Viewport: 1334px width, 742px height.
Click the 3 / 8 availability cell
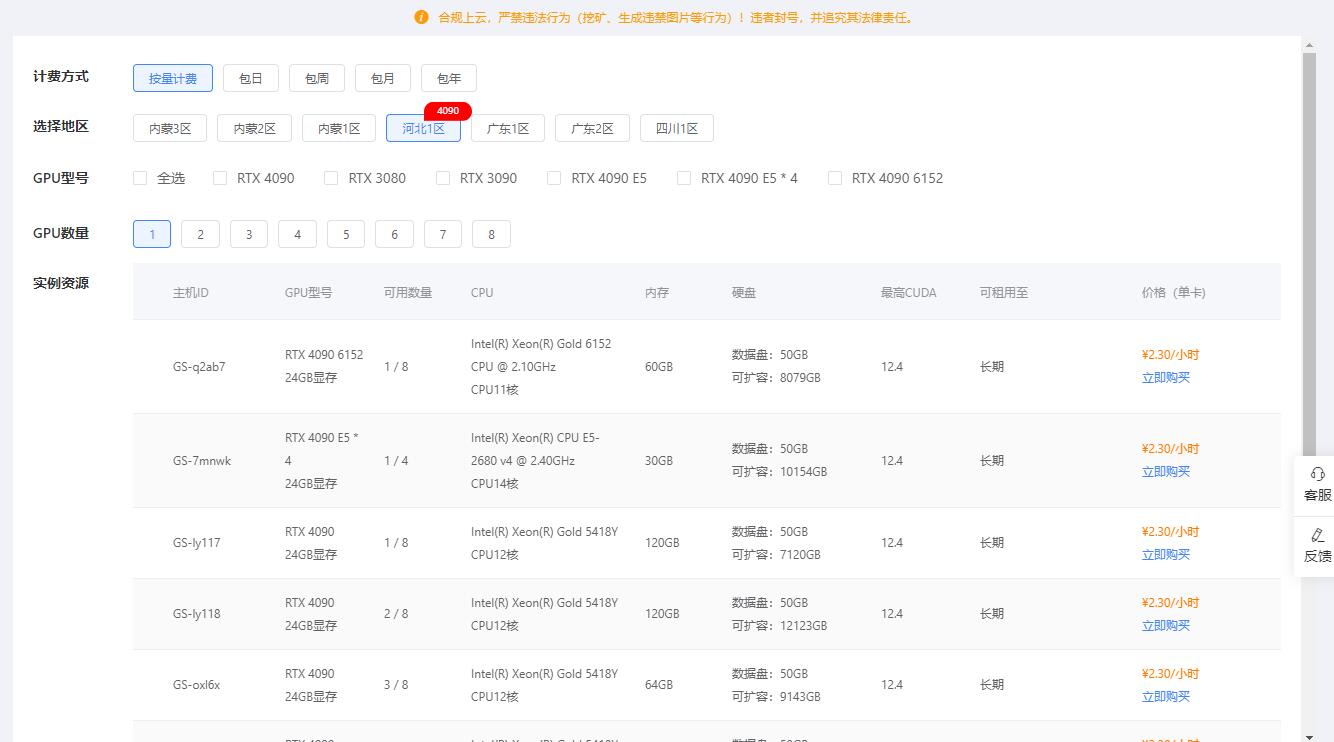[396, 685]
